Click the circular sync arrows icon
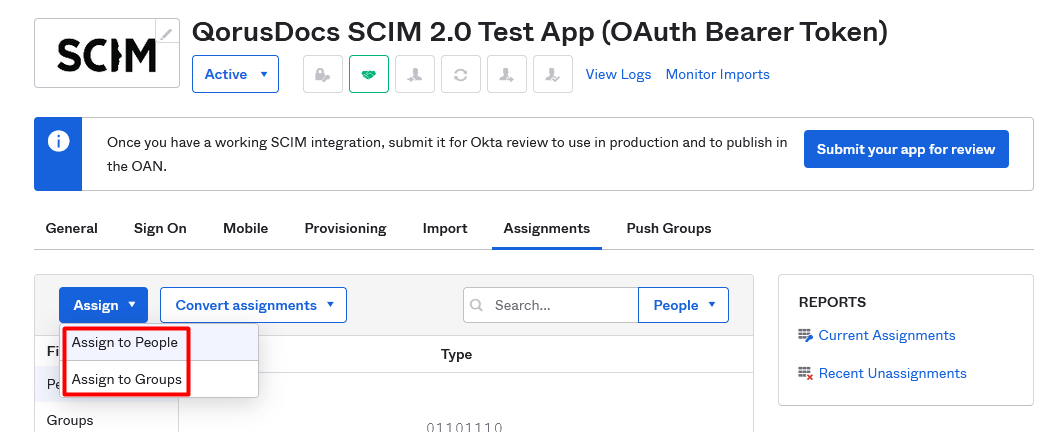This screenshot has height=432, width=1049. [x=460, y=74]
